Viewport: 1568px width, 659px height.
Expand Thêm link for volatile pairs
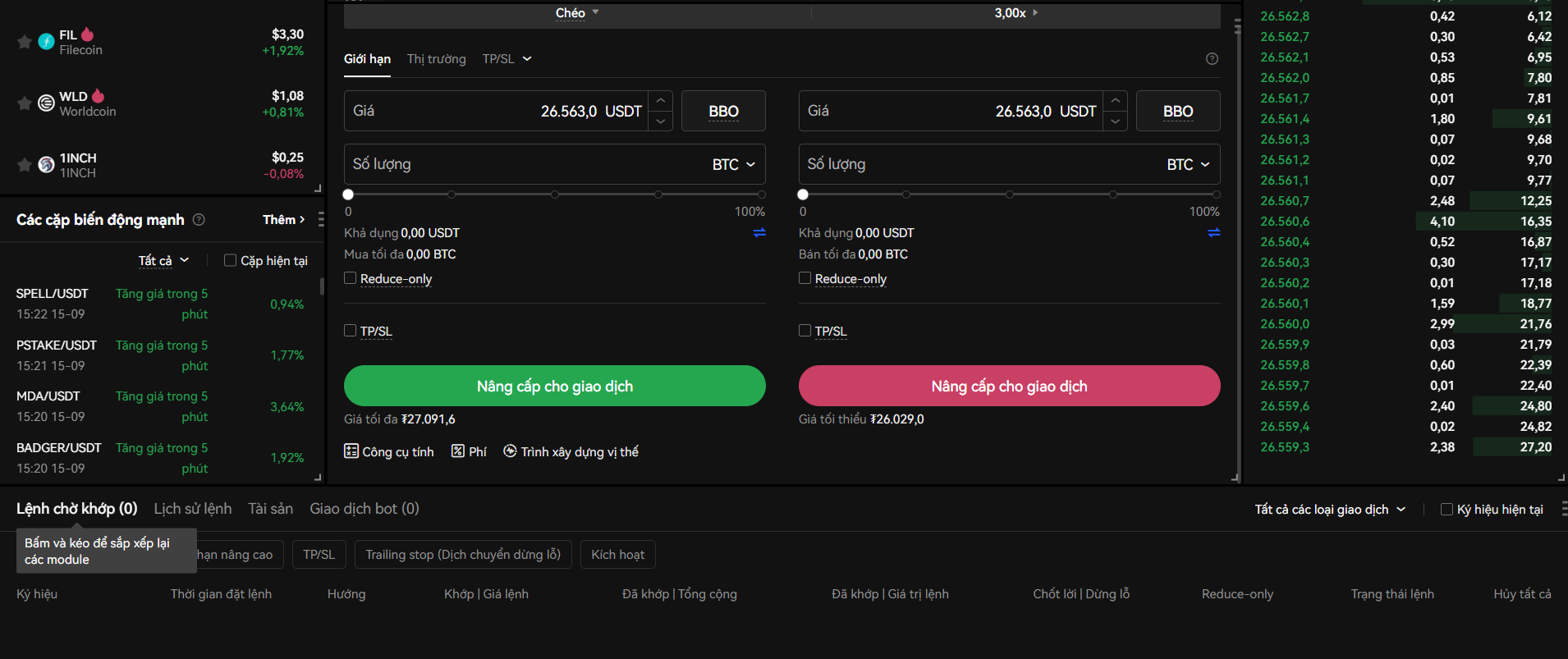point(284,219)
